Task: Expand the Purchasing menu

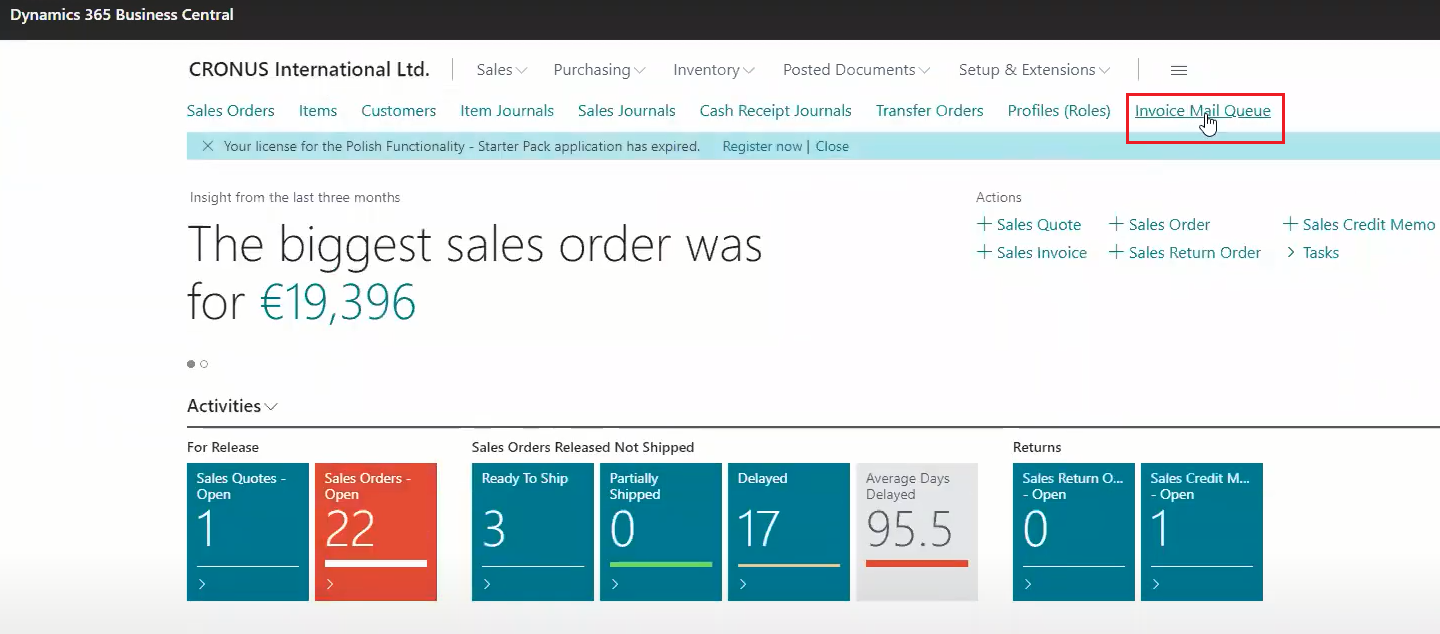Action: click(x=599, y=70)
